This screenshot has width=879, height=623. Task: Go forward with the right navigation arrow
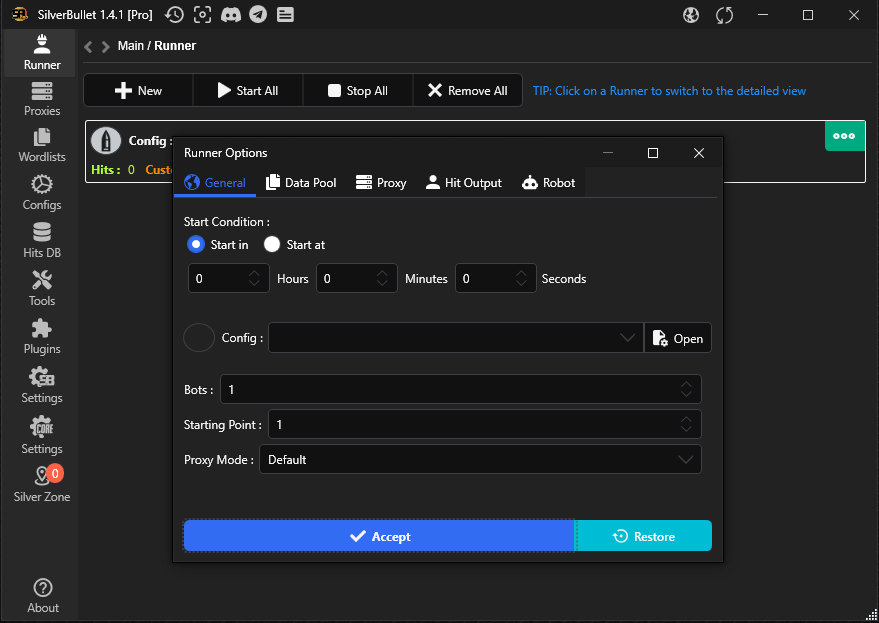tap(105, 47)
